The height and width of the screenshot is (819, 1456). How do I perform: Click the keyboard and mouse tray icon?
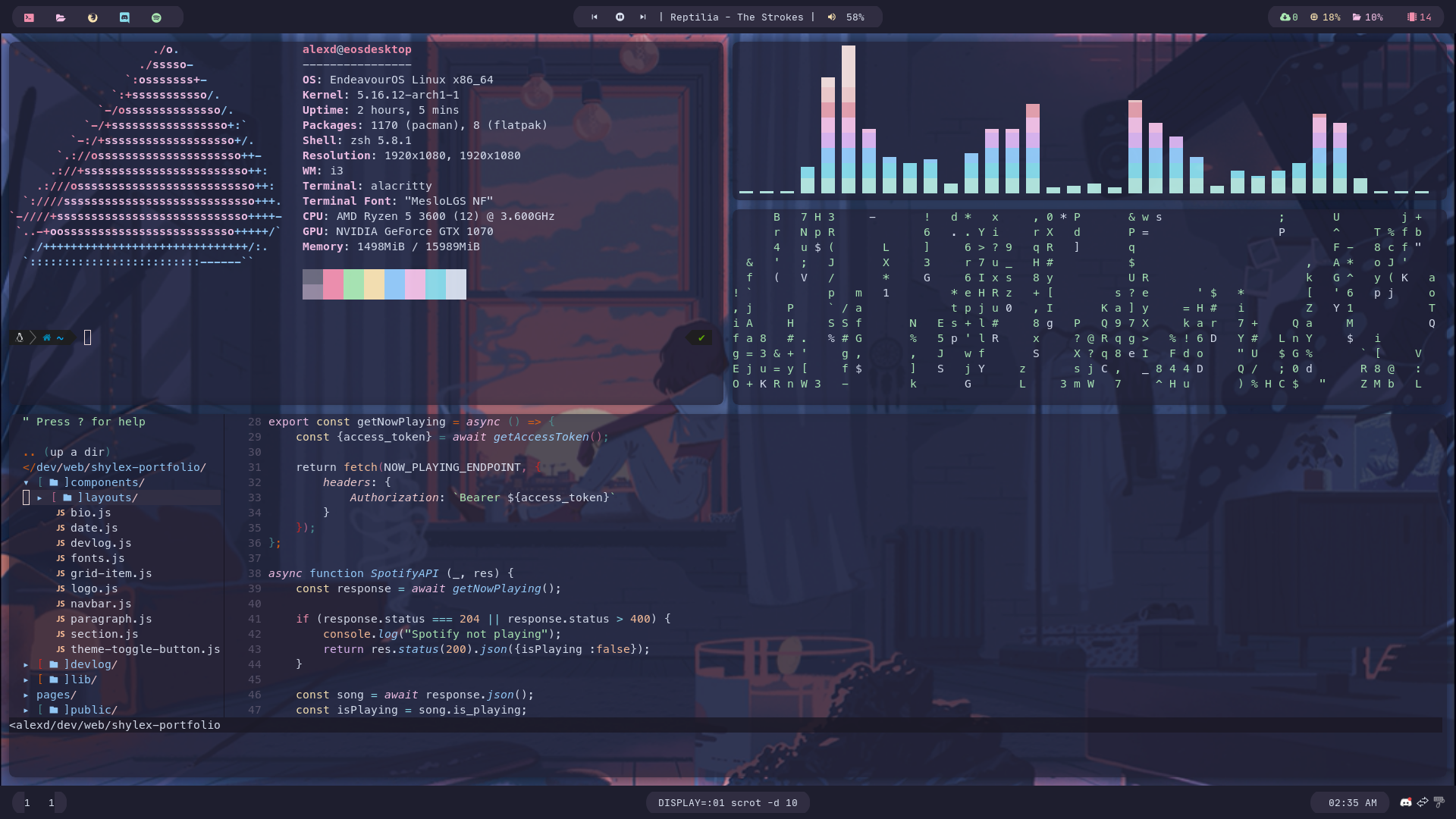coord(1439,802)
